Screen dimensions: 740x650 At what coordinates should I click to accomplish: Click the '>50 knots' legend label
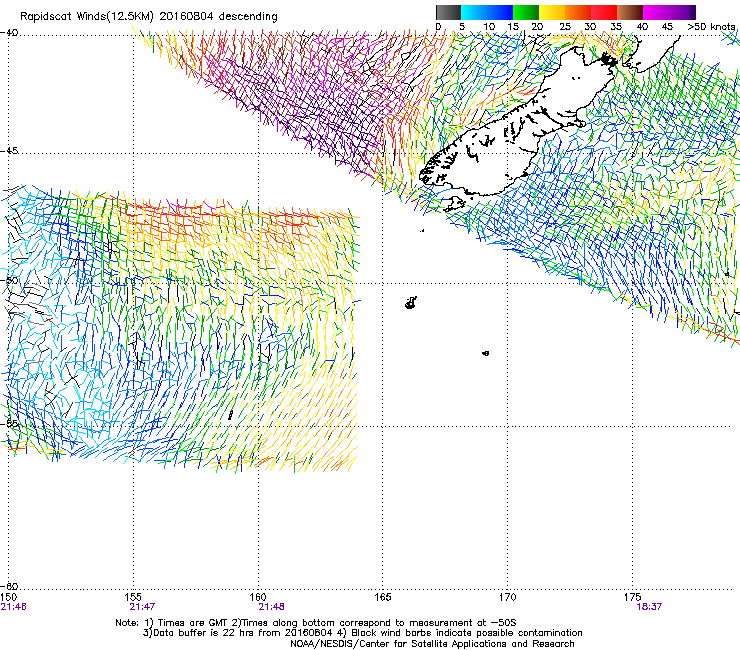[x=711, y=26]
